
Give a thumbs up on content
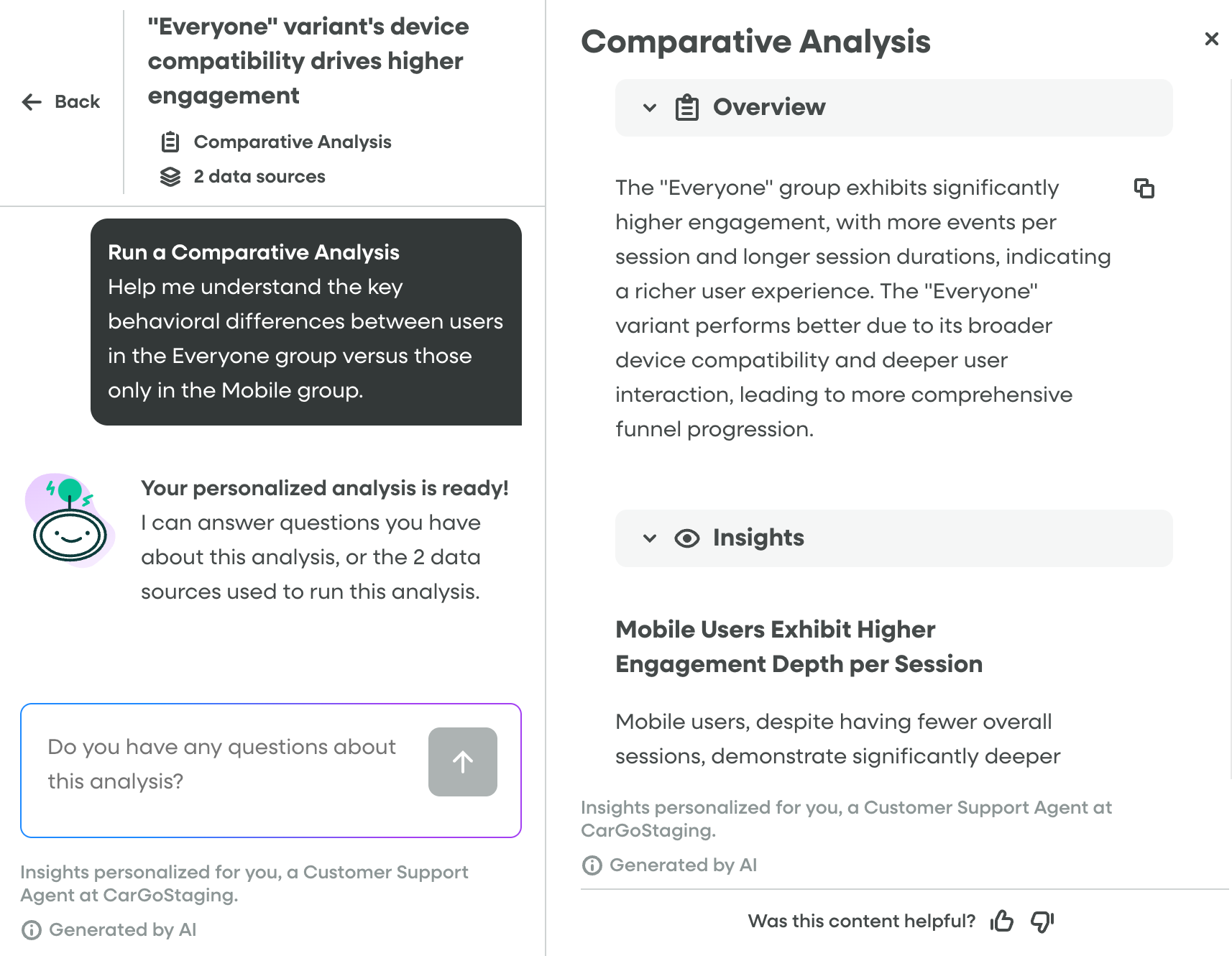point(1001,921)
